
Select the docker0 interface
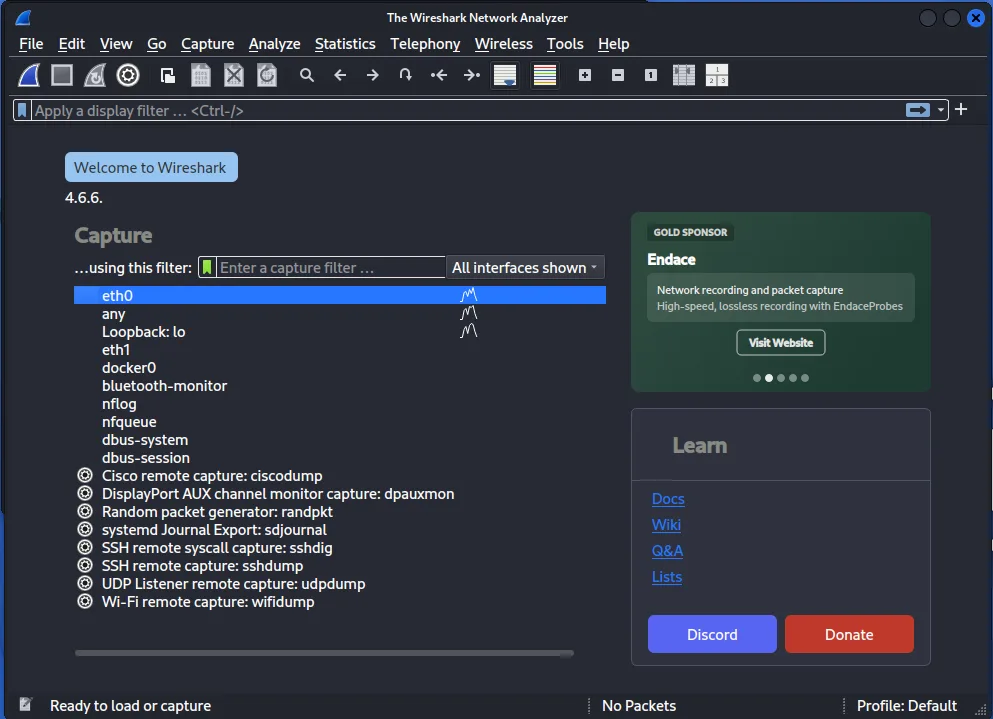coord(339,367)
